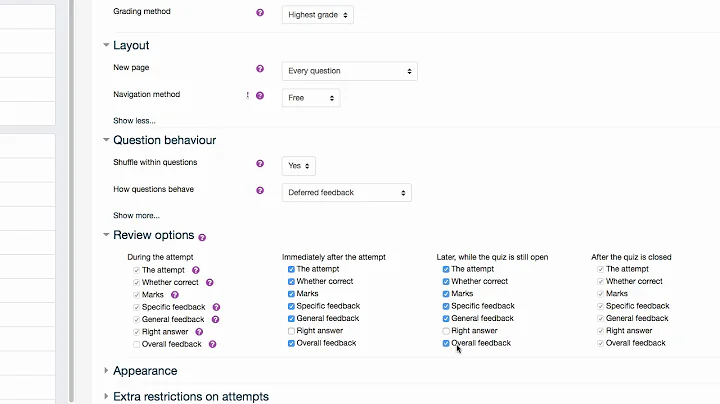Screen dimensions: 720x404
Task: Open help icon beside Whether correct
Action: [x=209, y=282]
